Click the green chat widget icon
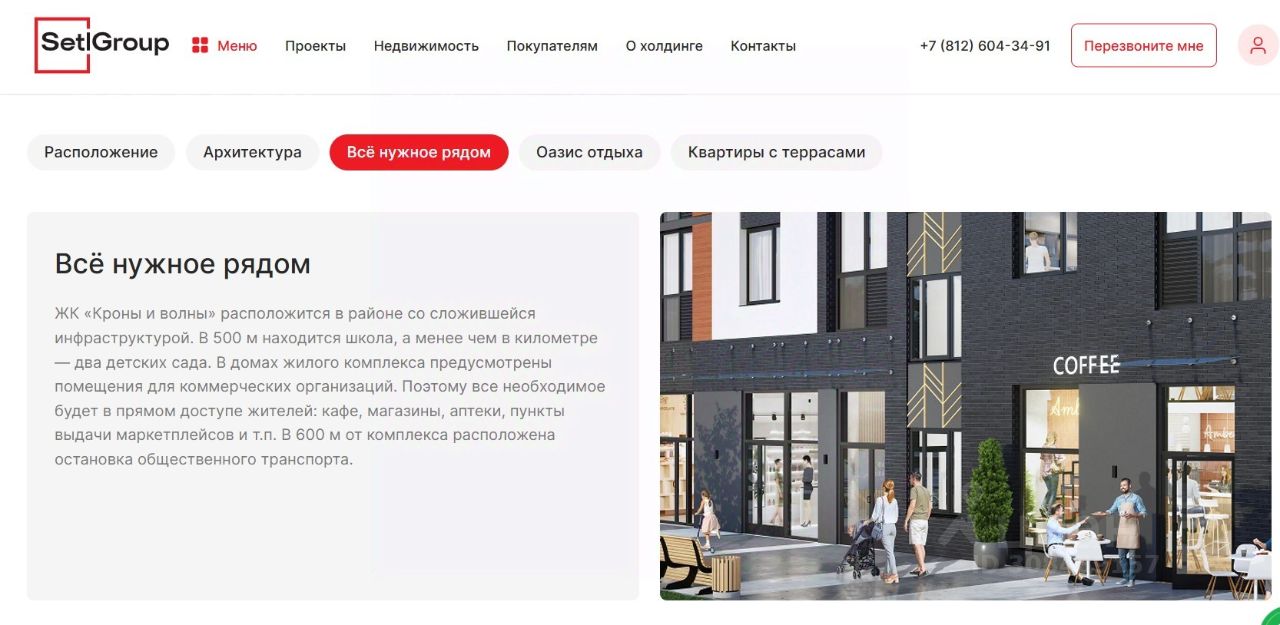The width and height of the screenshot is (1280, 625). click(1270, 616)
